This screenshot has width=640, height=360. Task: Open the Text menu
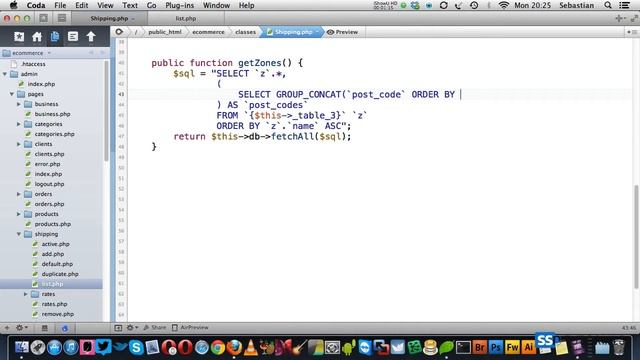[x=130, y=5]
